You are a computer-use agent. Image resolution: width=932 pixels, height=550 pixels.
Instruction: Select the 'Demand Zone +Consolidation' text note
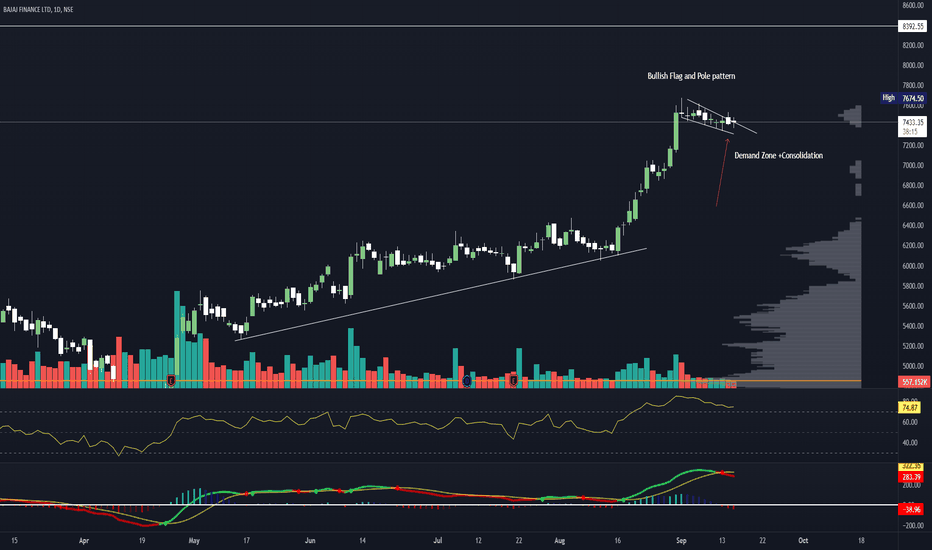[779, 156]
